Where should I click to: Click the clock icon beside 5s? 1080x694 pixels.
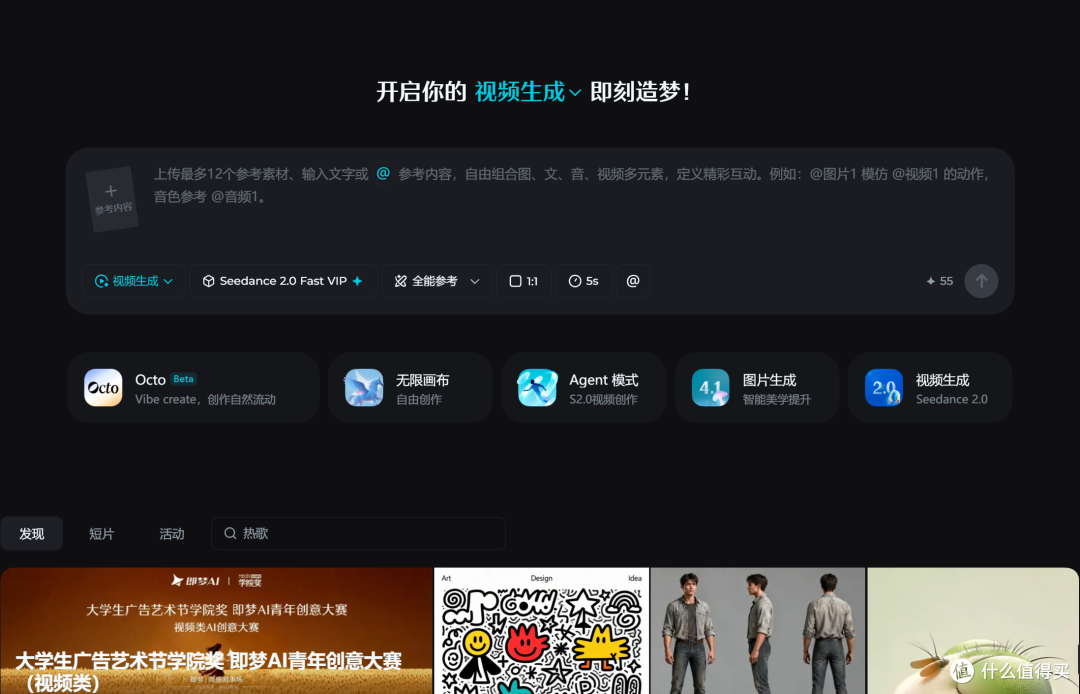pos(574,281)
